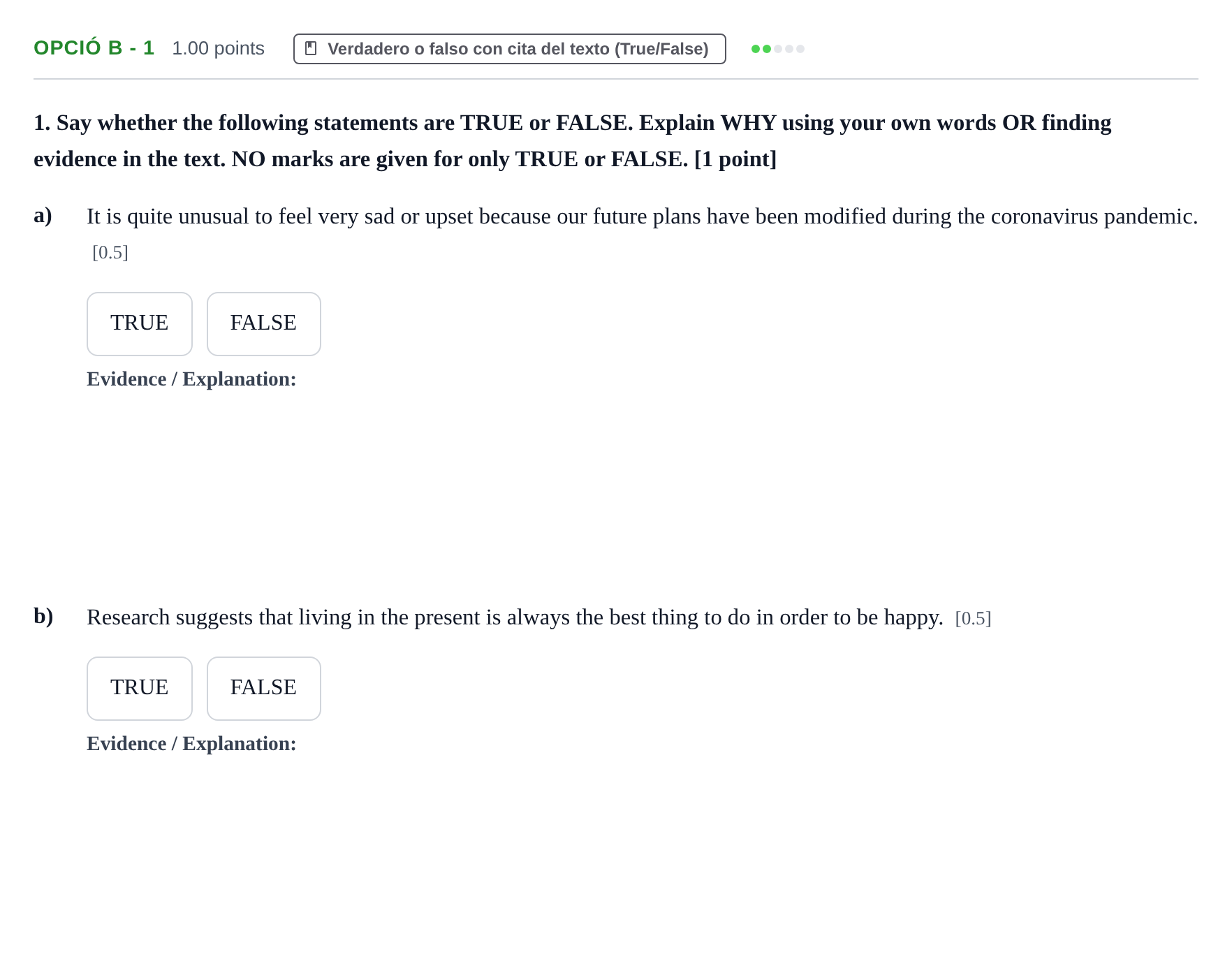Viewport: 1232px width, 975px height.
Task: Click the Evidence / Explanation label for b)
Action: click(x=191, y=744)
